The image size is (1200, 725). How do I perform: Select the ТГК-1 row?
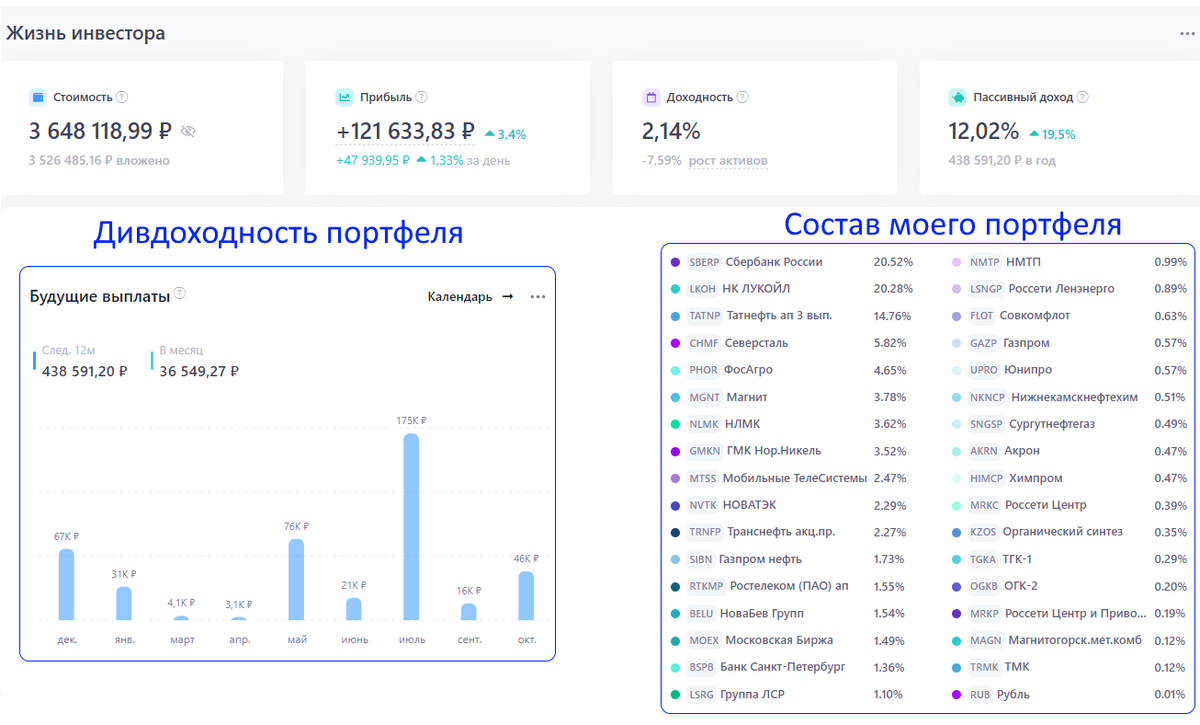point(1068,559)
